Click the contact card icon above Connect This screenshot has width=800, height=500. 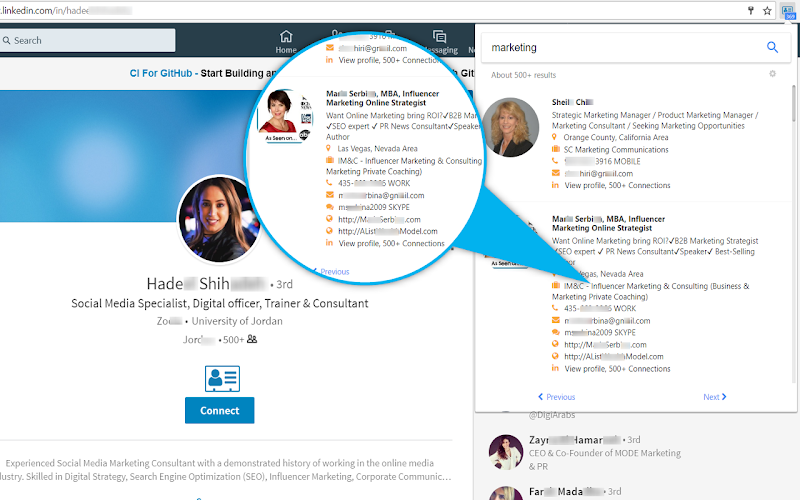222,379
